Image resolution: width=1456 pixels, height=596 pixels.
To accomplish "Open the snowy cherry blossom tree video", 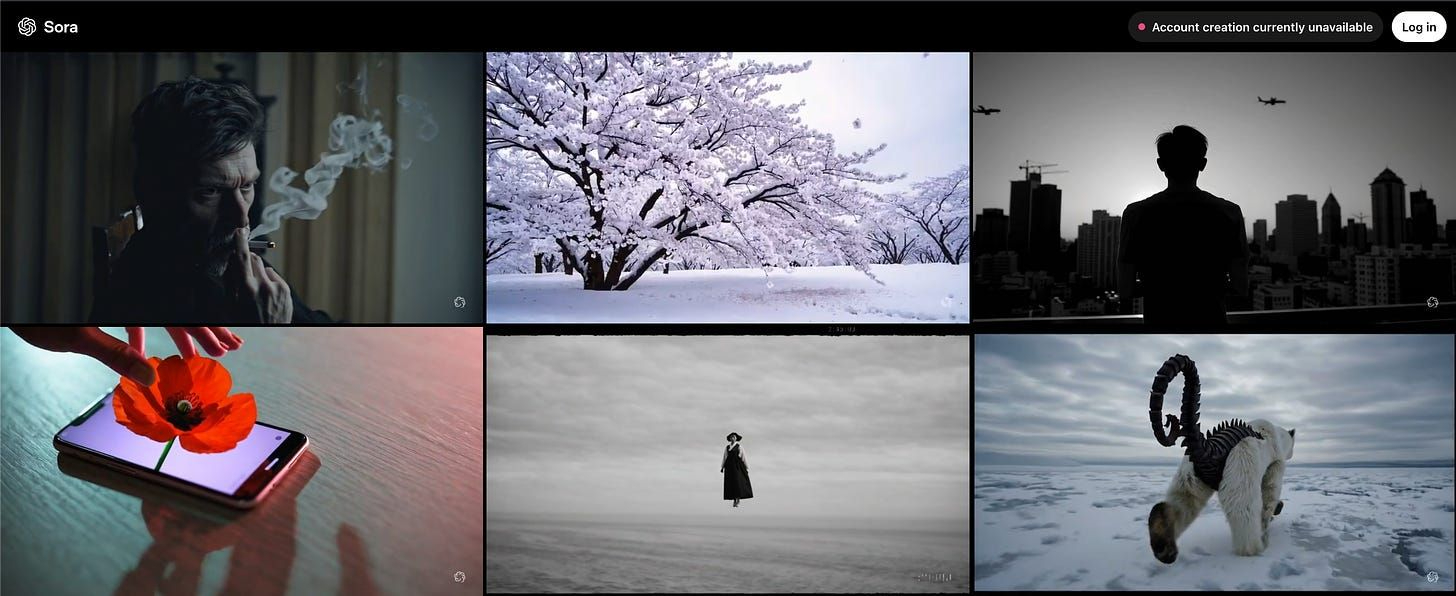I will coord(727,187).
